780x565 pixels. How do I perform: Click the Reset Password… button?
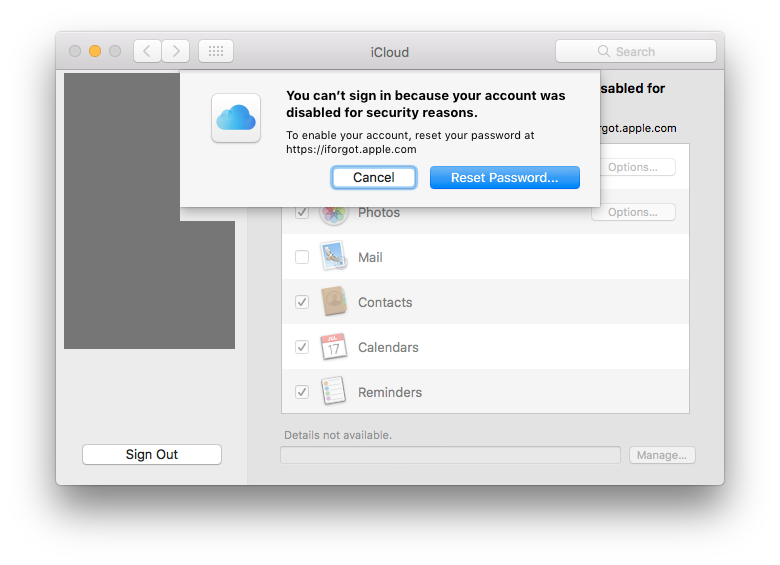point(504,178)
